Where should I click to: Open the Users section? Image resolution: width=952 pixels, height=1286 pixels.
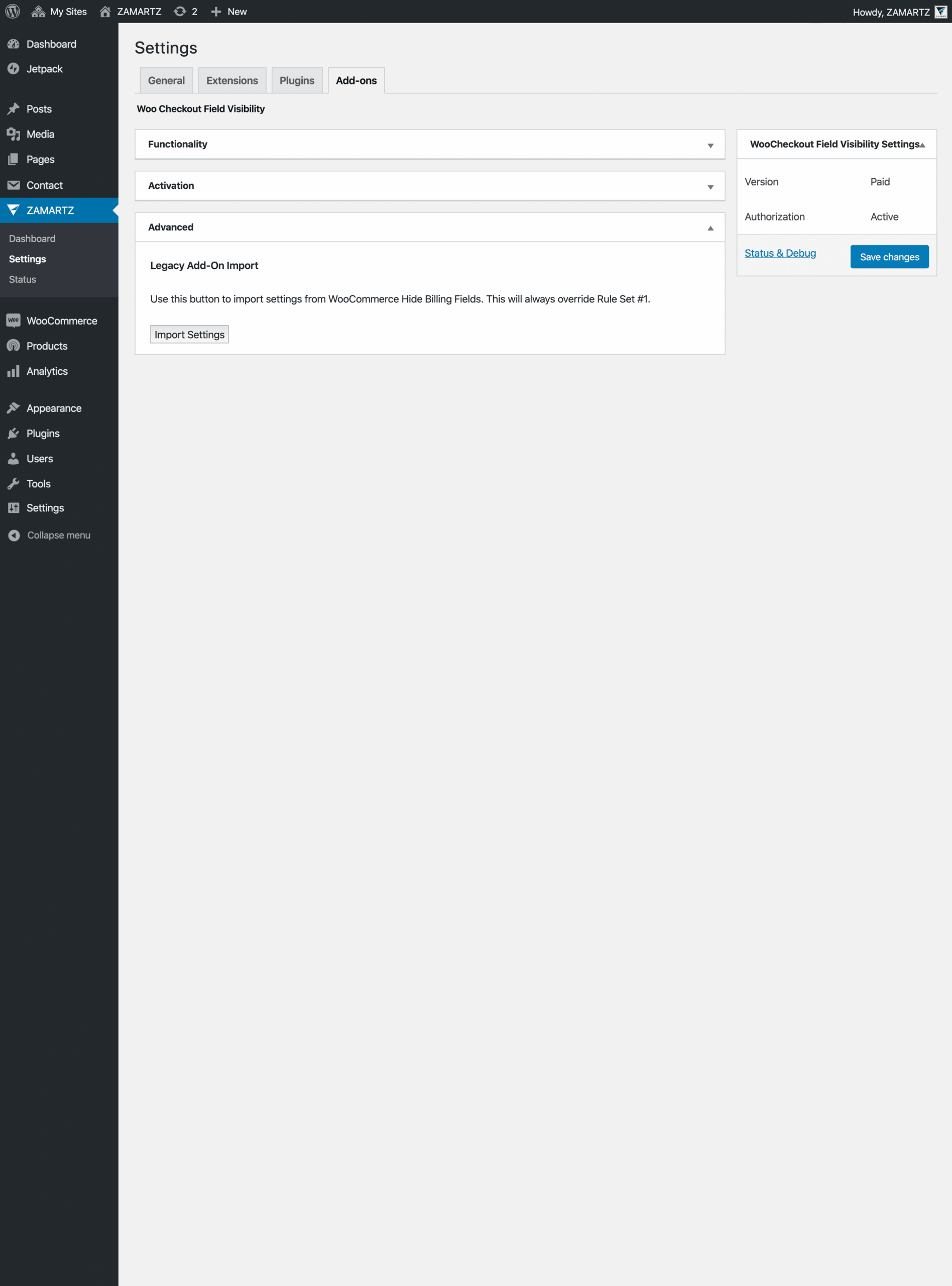coord(40,458)
